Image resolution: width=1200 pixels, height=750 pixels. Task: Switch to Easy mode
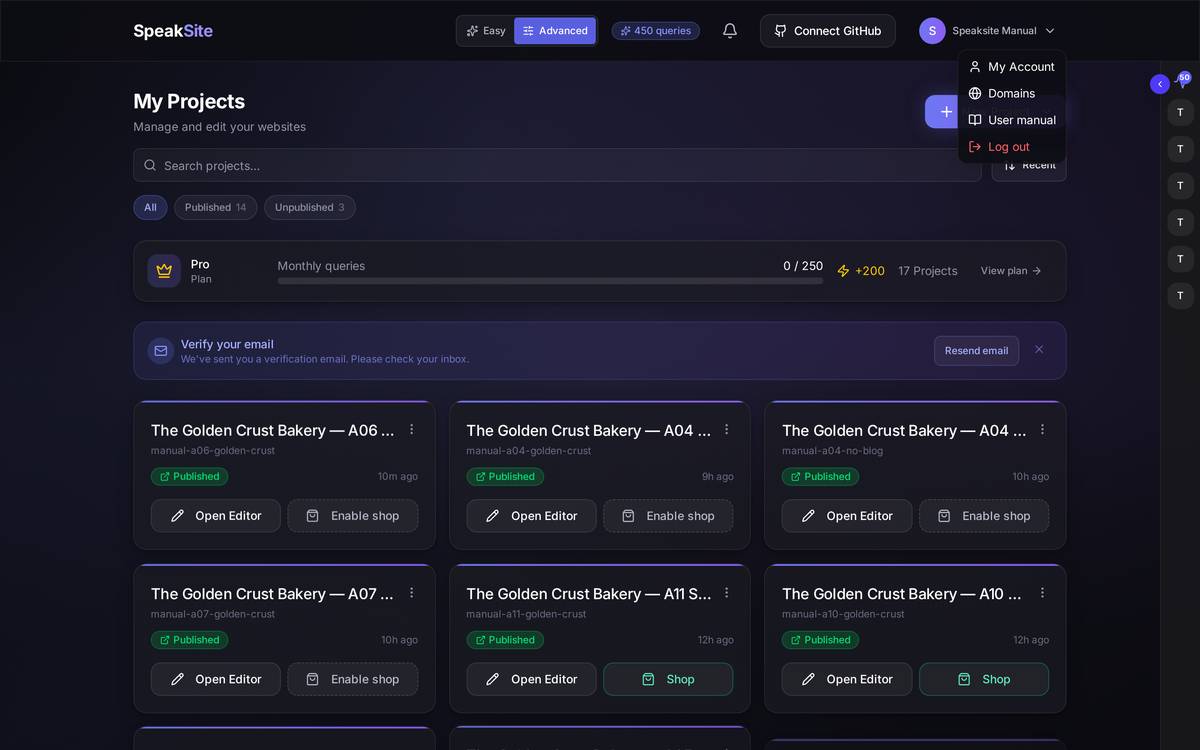point(486,31)
